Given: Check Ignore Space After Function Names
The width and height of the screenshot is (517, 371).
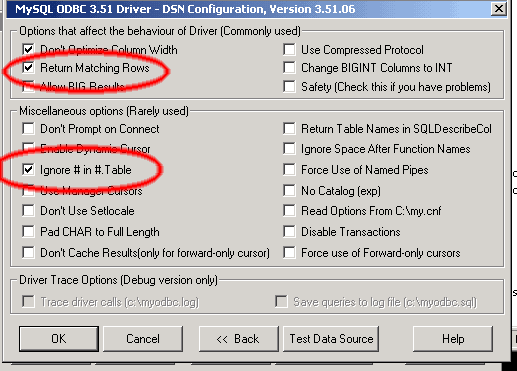Looking at the screenshot, I should coord(289,149).
